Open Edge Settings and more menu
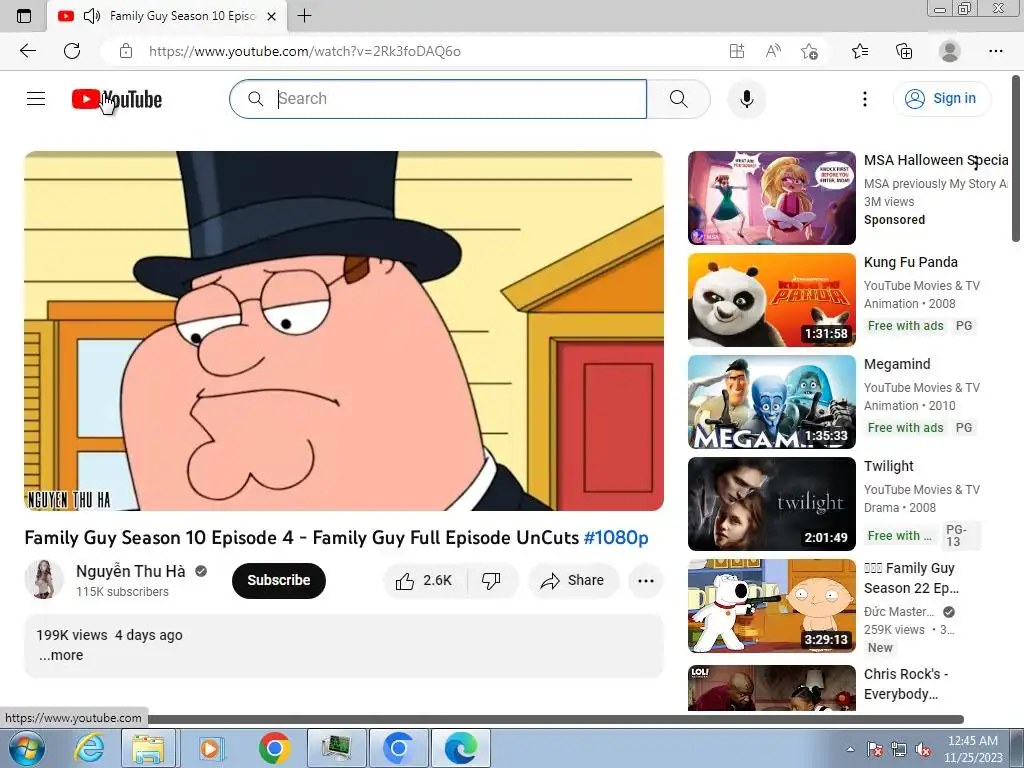The width and height of the screenshot is (1024, 768). point(995,51)
